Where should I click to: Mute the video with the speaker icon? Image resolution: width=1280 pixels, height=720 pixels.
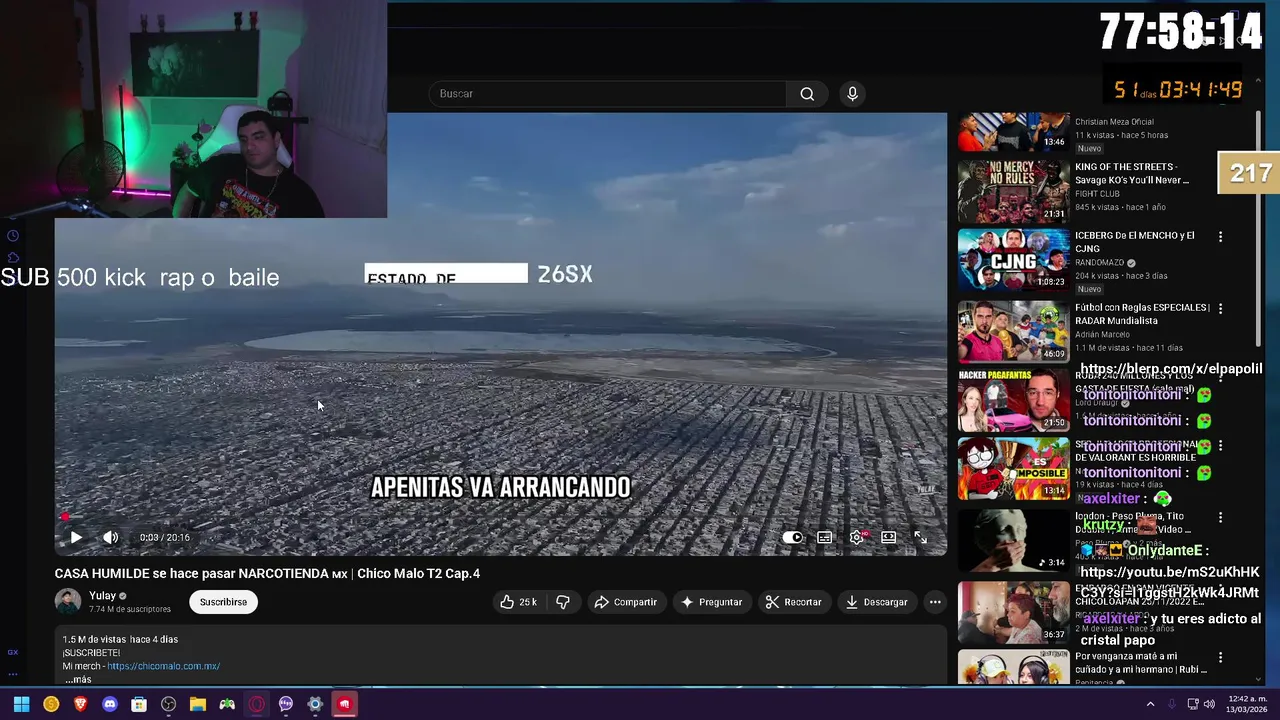click(x=111, y=537)
